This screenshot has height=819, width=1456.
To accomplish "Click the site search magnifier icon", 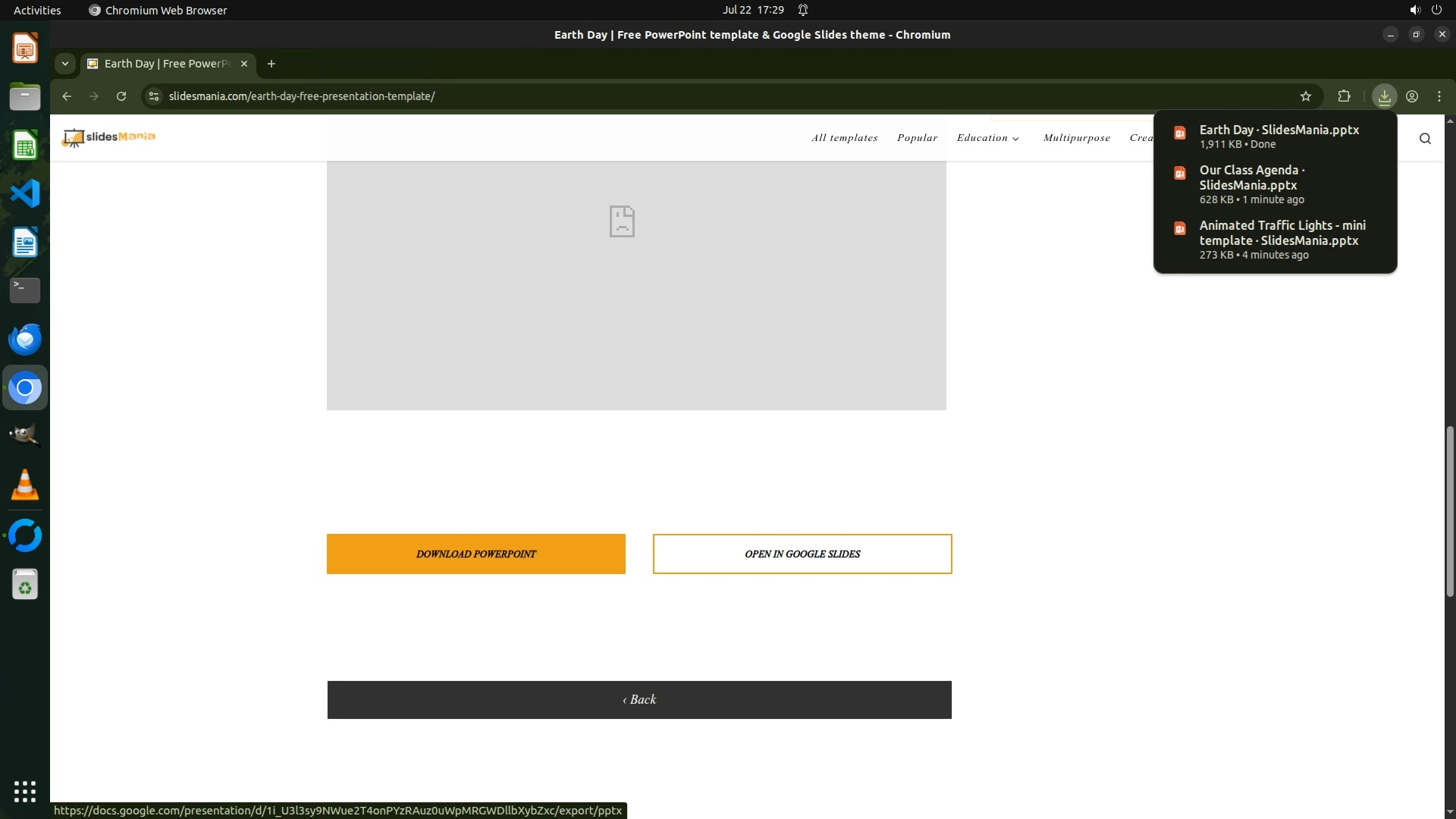I will point(1425,138).
